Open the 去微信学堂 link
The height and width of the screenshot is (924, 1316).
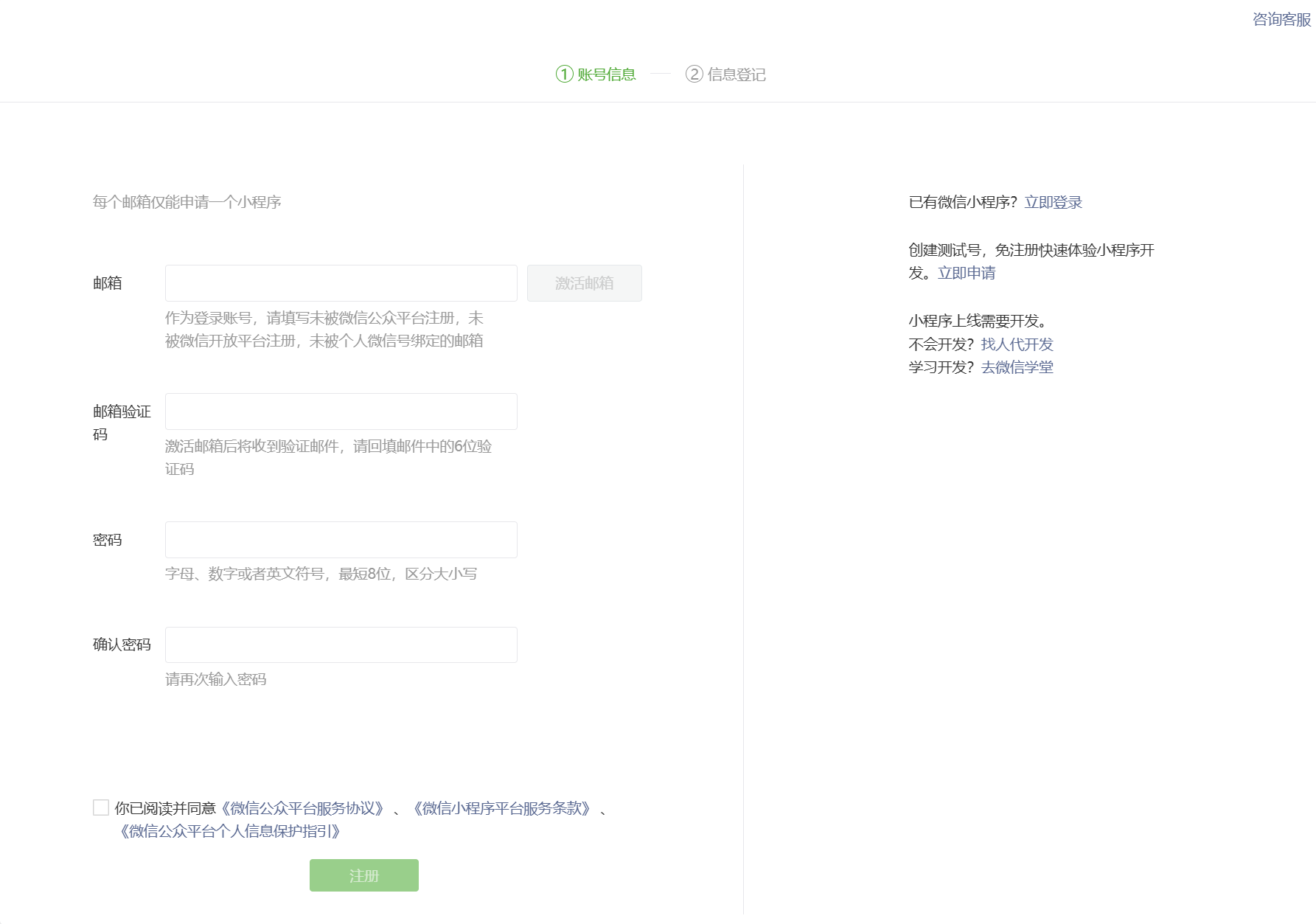[1017, 367]
